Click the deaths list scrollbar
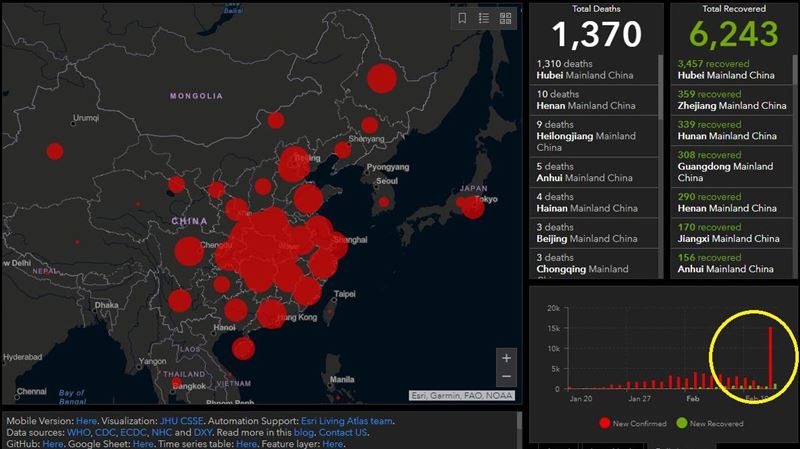 661,87
